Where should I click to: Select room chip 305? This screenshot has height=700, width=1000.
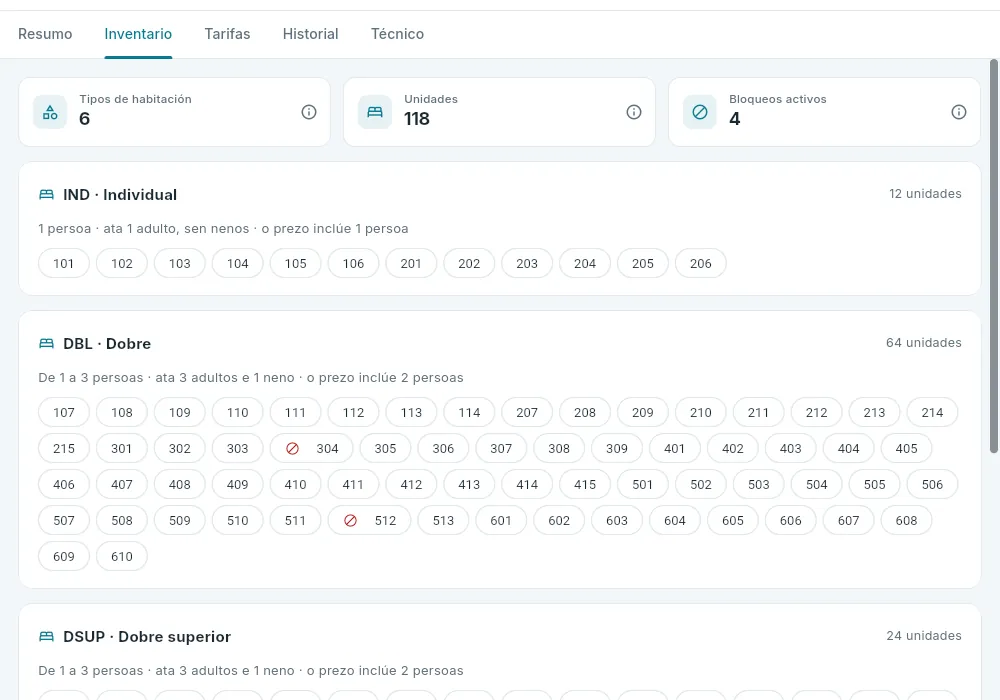[385, 449]
